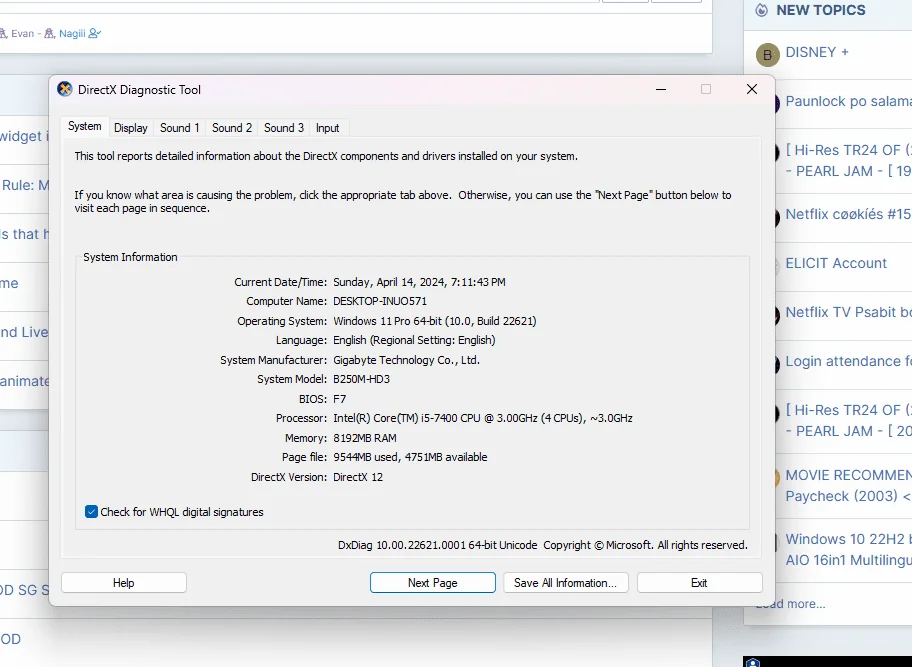Click the System Manufacturer value Gigabyte Technology
The image size is (912, 667).
click(406, 360)
